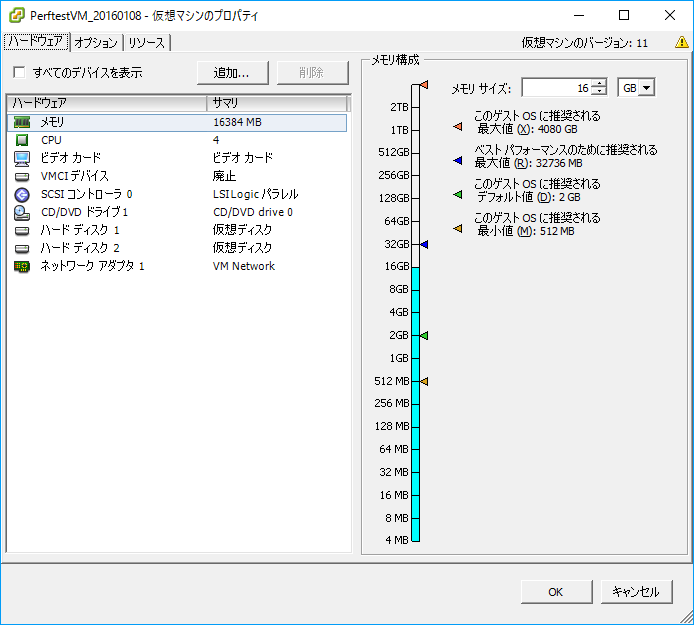Image resolution: width=694 pixels, height=625 pixels.
Task: Click the yellow warning triangle icon
Action: [682, 42]
